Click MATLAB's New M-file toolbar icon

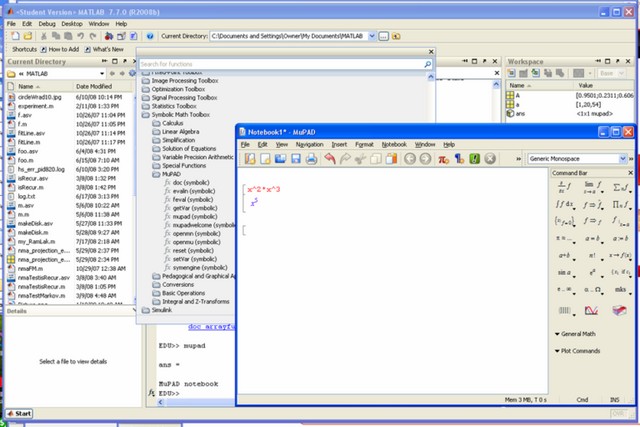15,36
